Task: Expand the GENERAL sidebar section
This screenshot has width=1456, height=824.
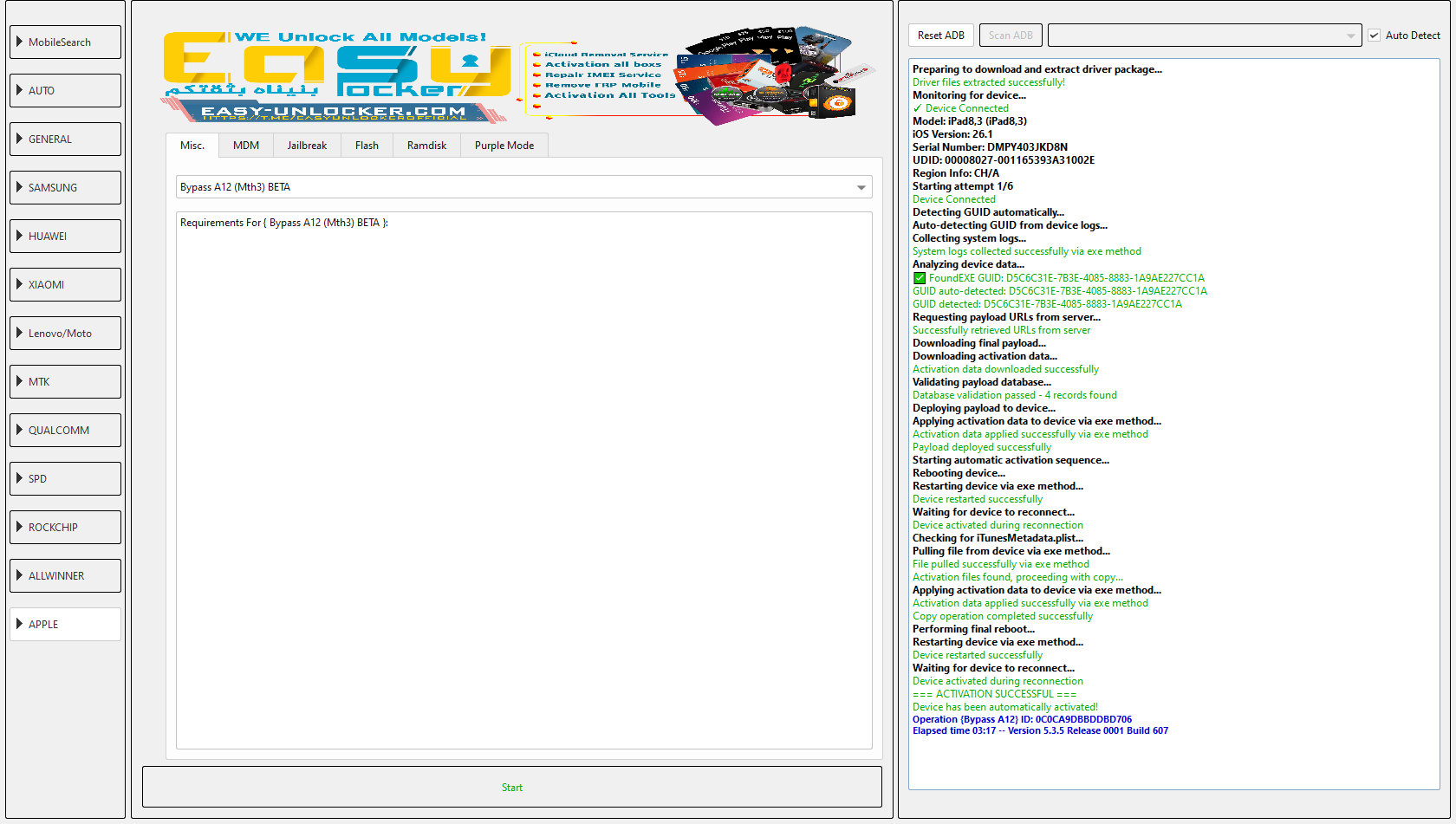Action: (x=65, y=139)
